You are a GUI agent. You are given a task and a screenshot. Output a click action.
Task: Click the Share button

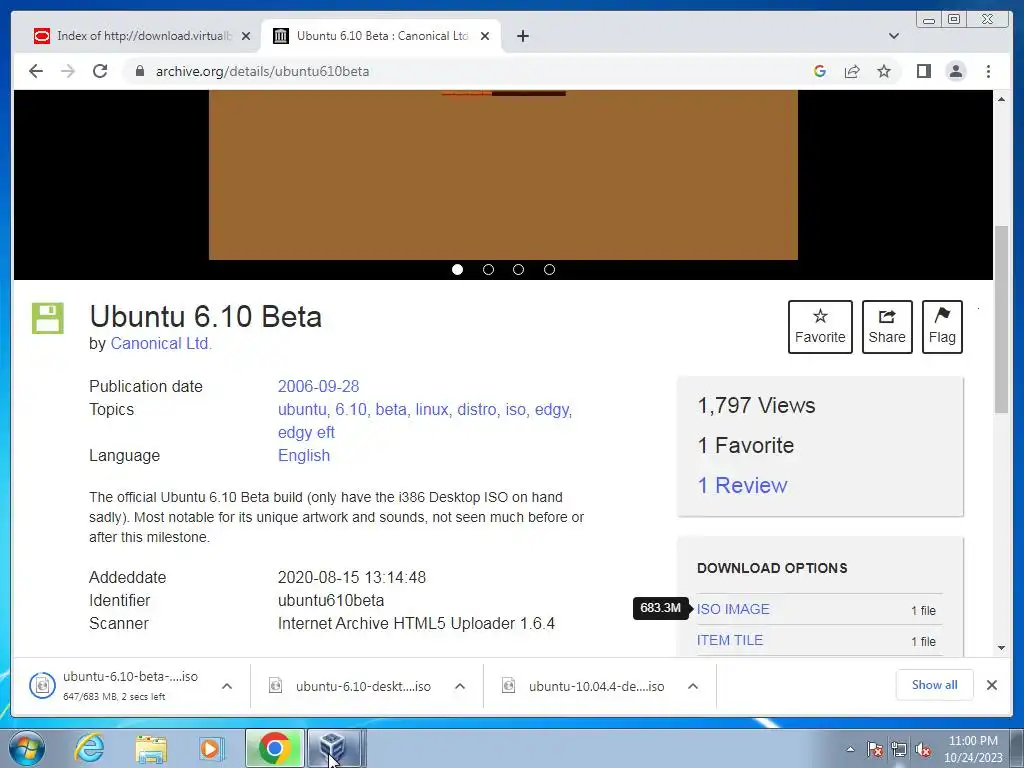pyautogui.click(x=887, y=327)
